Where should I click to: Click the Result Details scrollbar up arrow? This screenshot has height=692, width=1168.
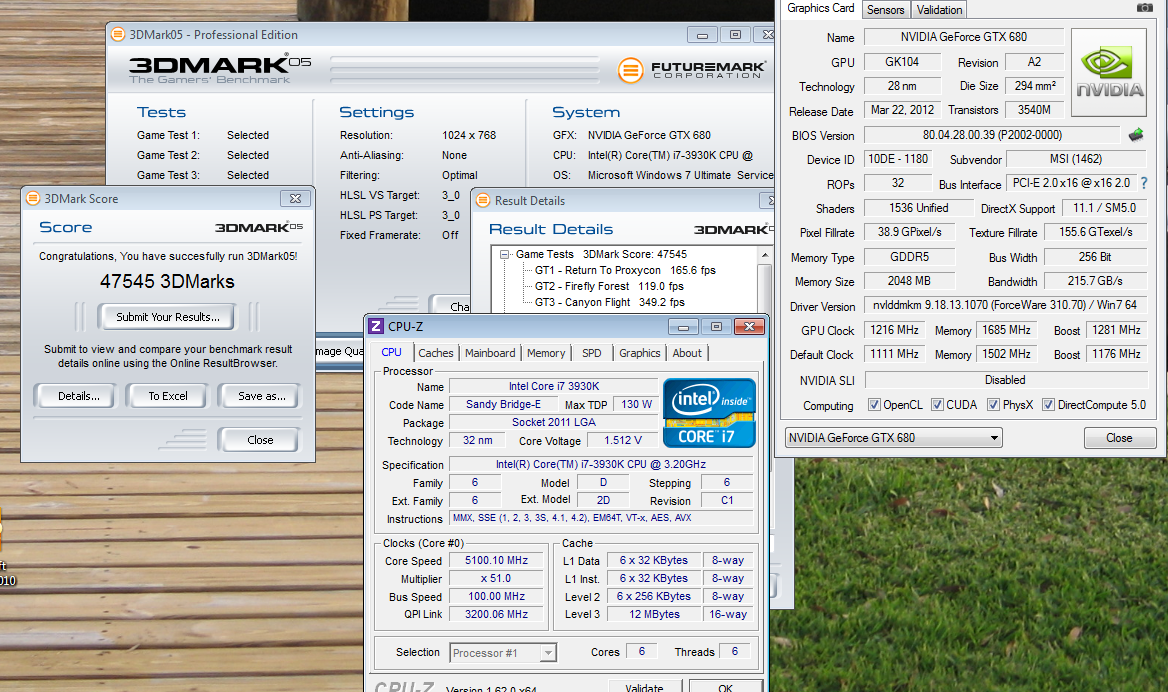[764, 255]
